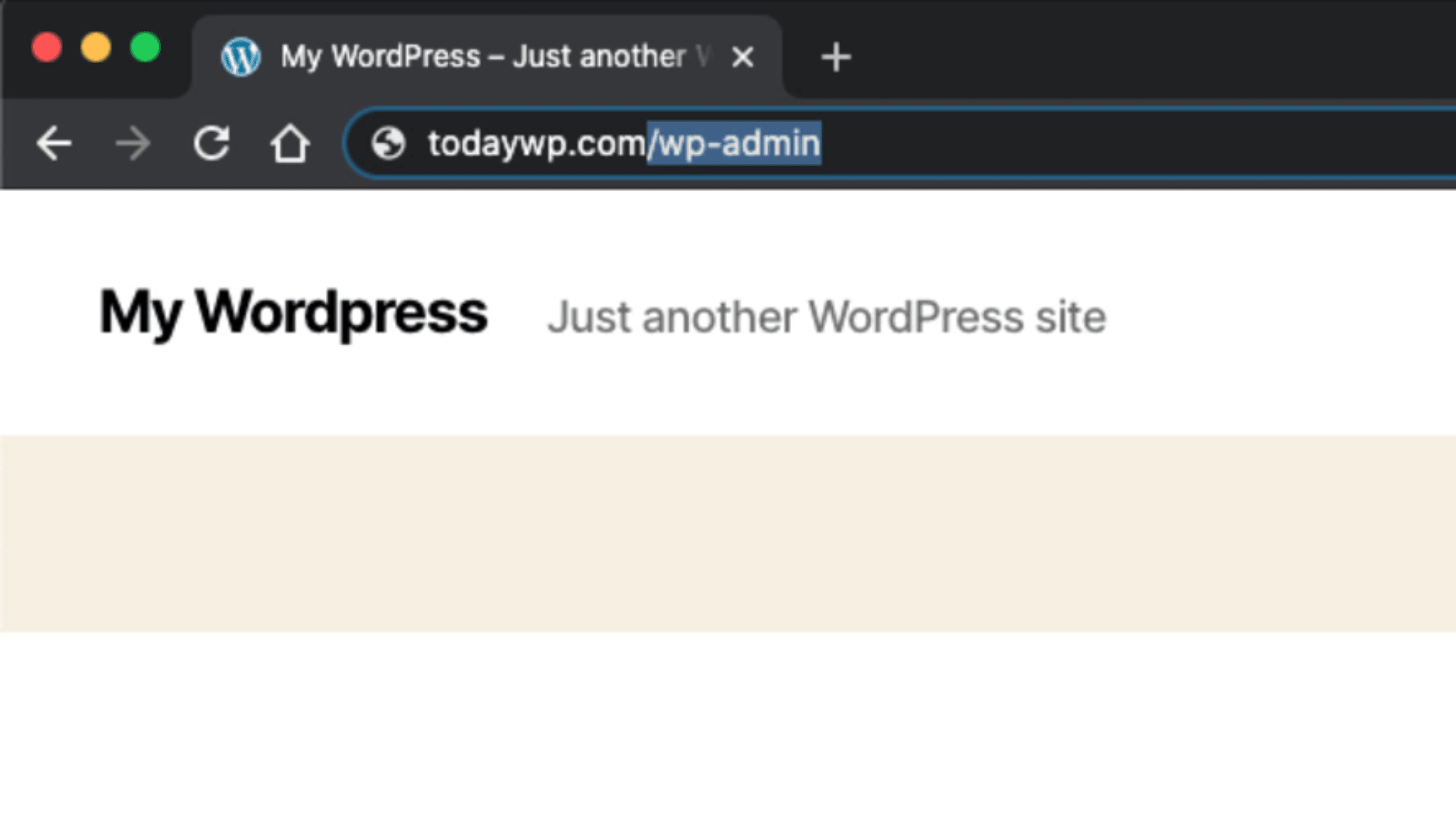This screenshot has width=1456, height=819.
Task: Click the yellow minimize window button
Action: (x=96, y=48)
